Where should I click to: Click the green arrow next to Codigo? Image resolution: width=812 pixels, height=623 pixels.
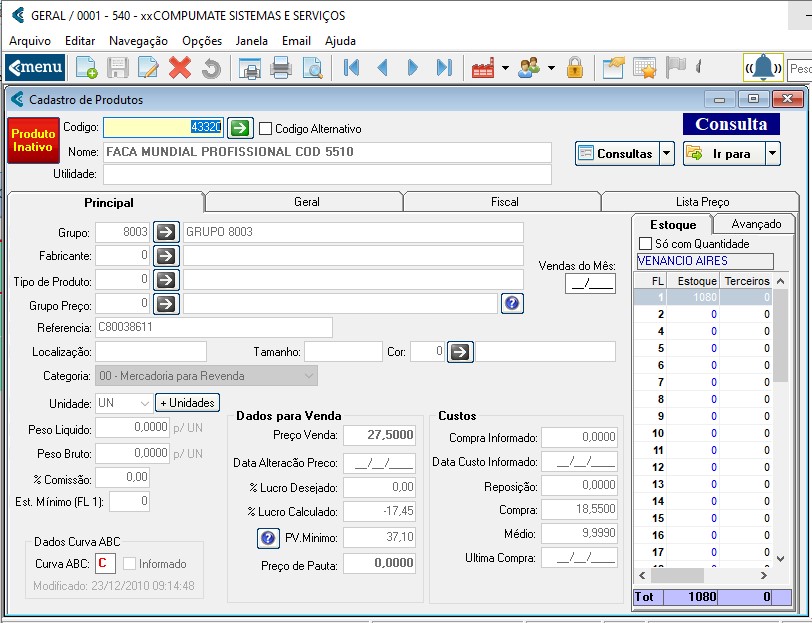pos(240,127)
